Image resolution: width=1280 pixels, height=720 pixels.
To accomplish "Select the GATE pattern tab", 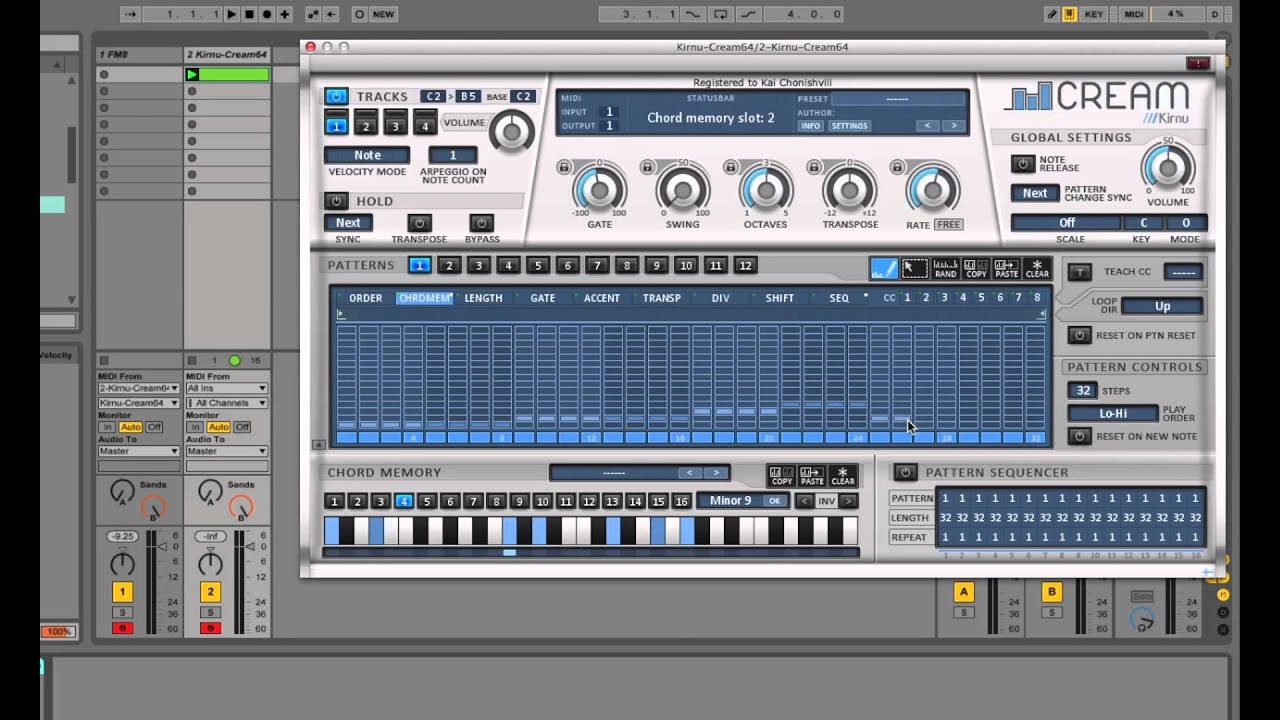I will [x=542, y=298].
